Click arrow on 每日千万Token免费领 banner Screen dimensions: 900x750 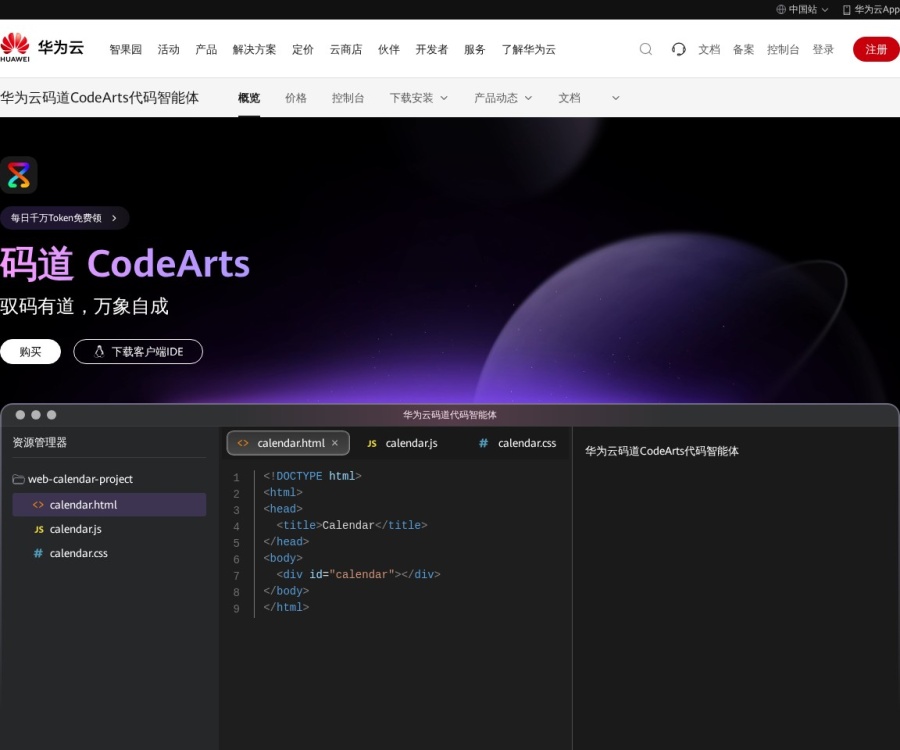click(114, 218)
